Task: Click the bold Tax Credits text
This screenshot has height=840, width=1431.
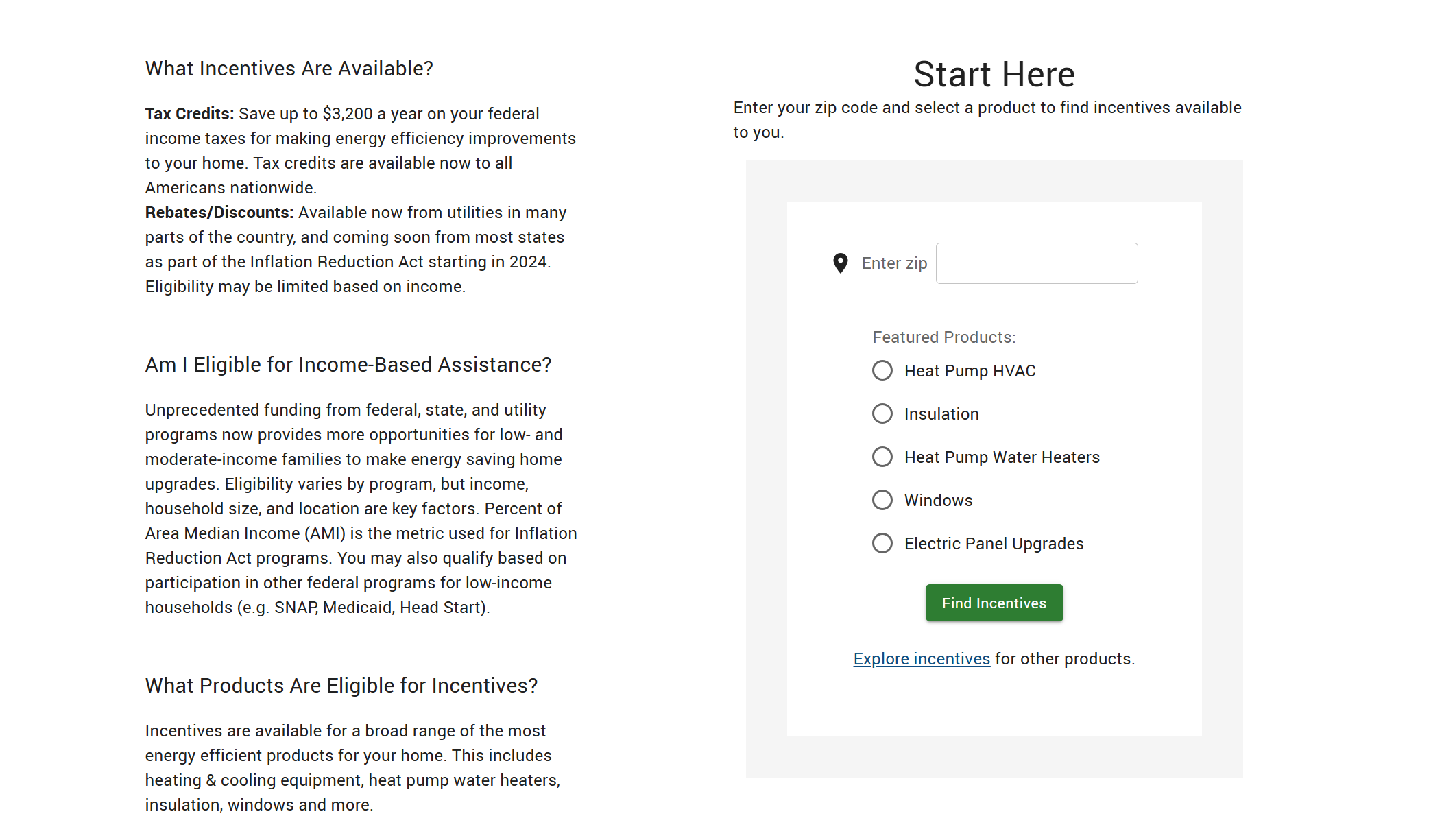Action: (189, 114)
